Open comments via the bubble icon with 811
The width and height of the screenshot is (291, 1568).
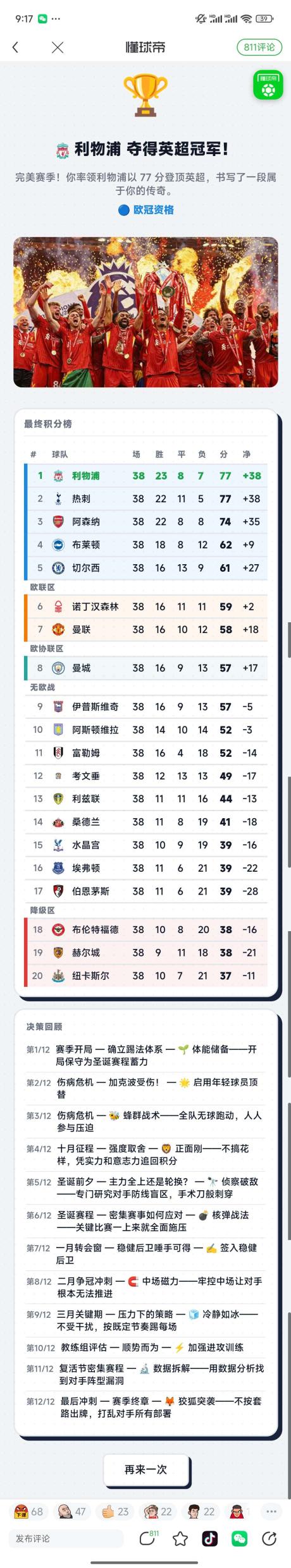click(x=149, y=1538)
